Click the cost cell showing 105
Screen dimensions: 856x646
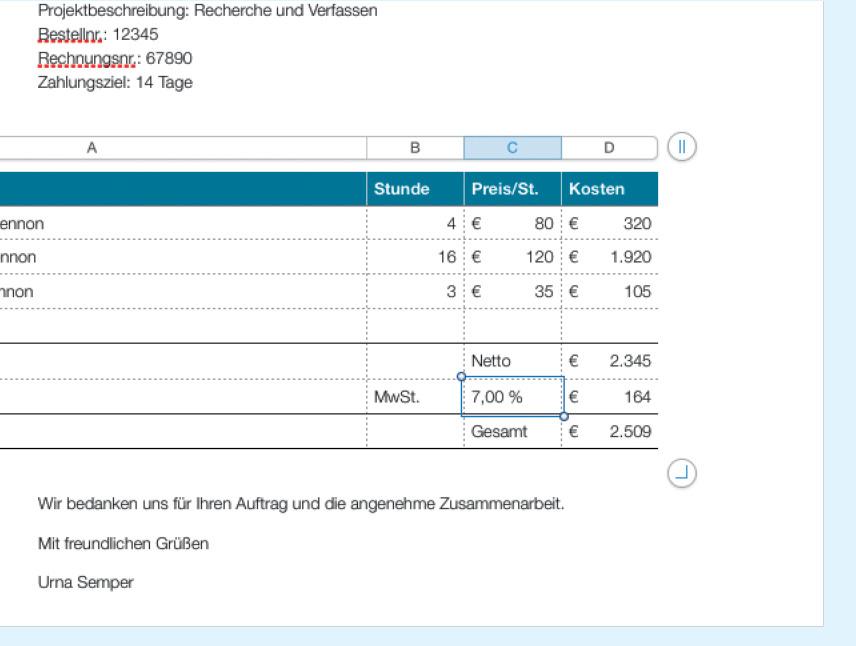coord(610,292)
